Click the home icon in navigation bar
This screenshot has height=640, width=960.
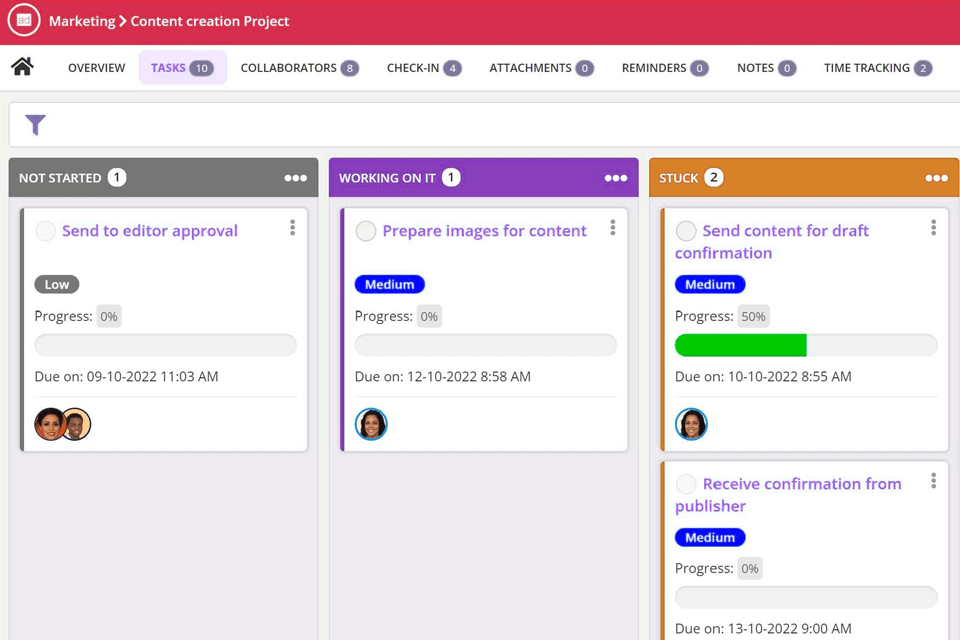(x=22, y=67)
